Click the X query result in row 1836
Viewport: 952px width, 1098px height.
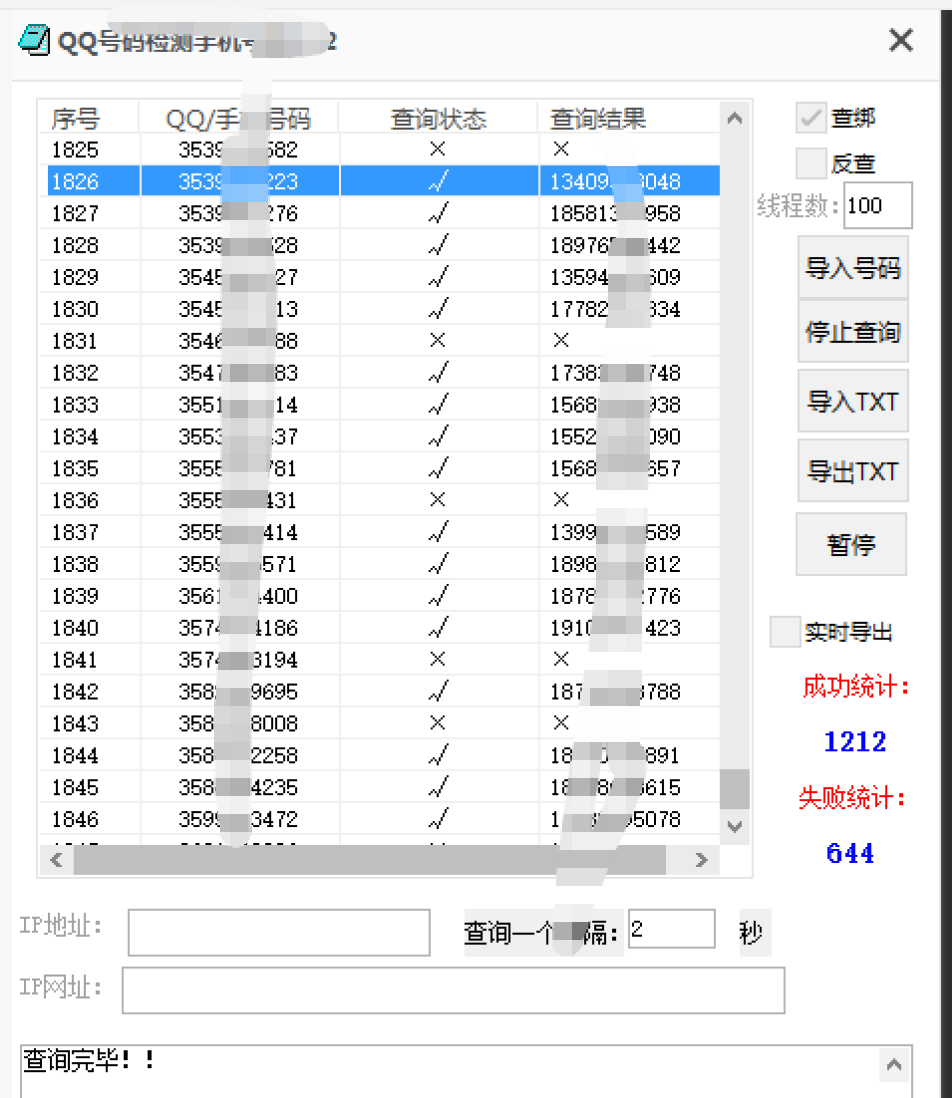561,499
